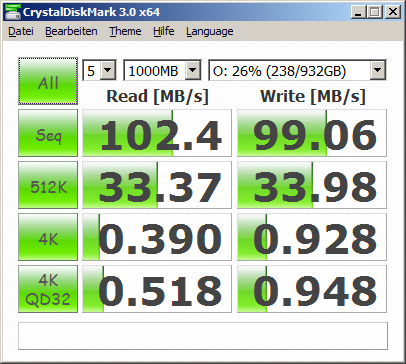The height and width of the screenshot is (364, 406).
Task: Expand the 1000MB test size dropdown
Action: [x=193, y=70]
